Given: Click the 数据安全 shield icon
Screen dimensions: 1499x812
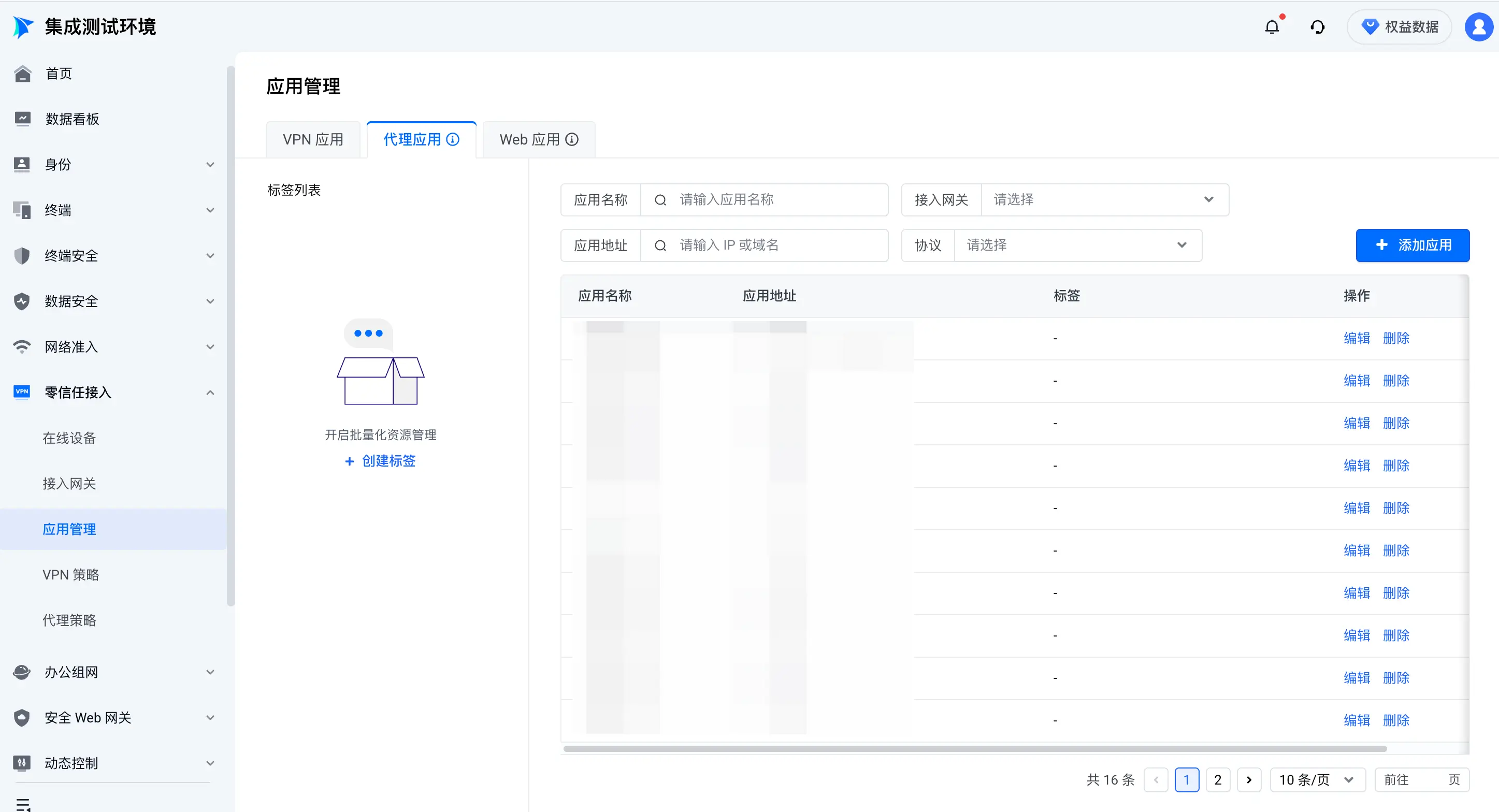Looking at the screenshot, I should (22, 301).
